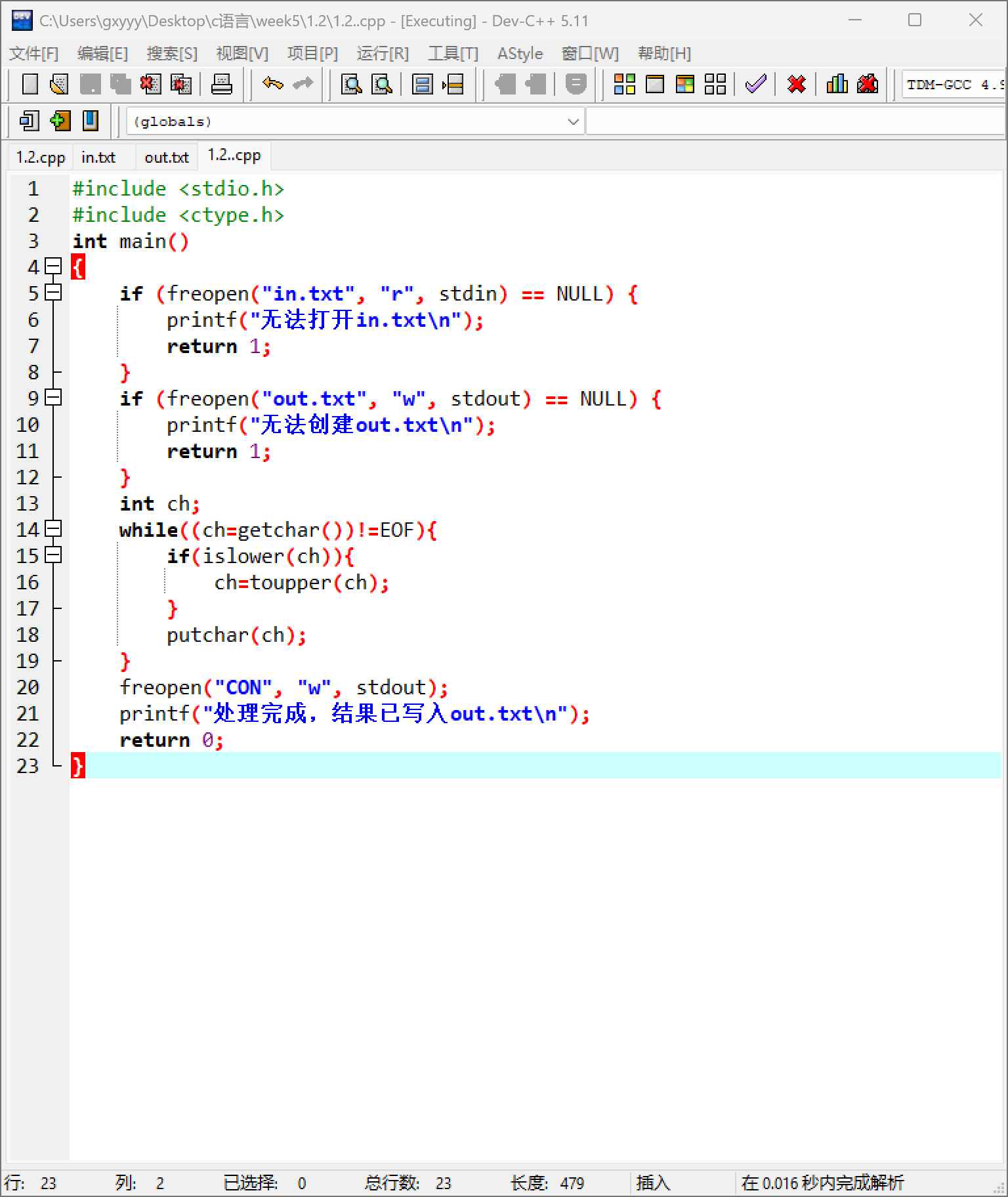Click the Insert snippet icon
Screen dimensions: 1008x1197
[30, 121]
